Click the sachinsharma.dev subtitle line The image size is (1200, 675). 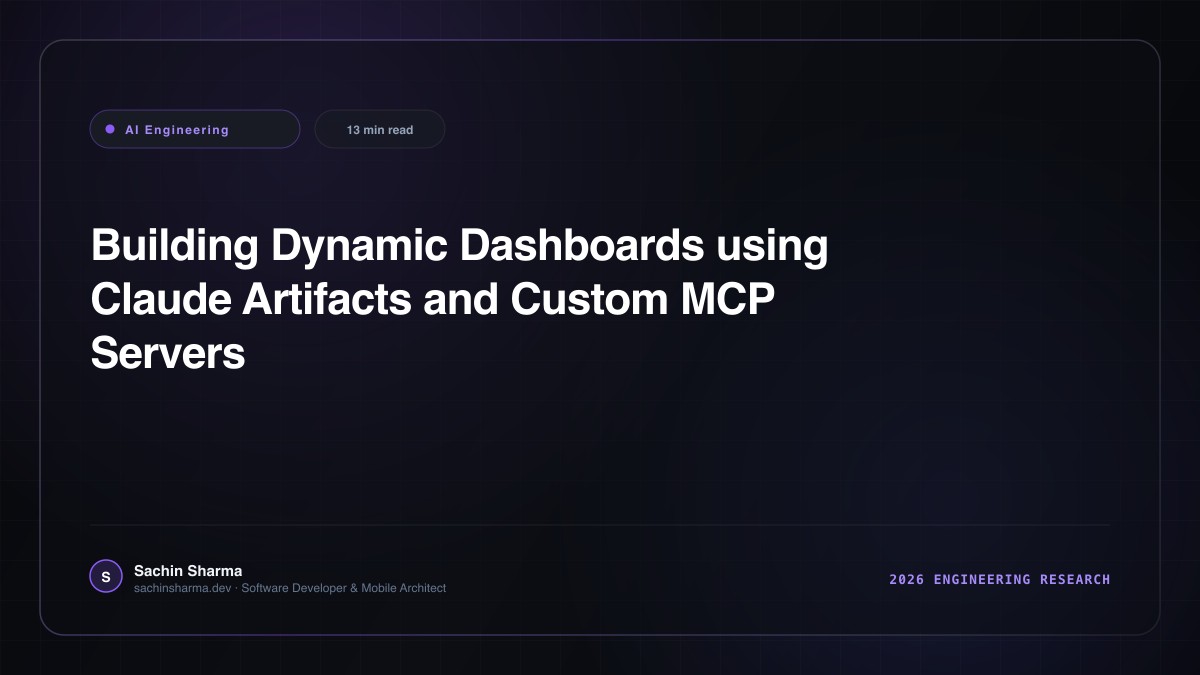[290, 588]
